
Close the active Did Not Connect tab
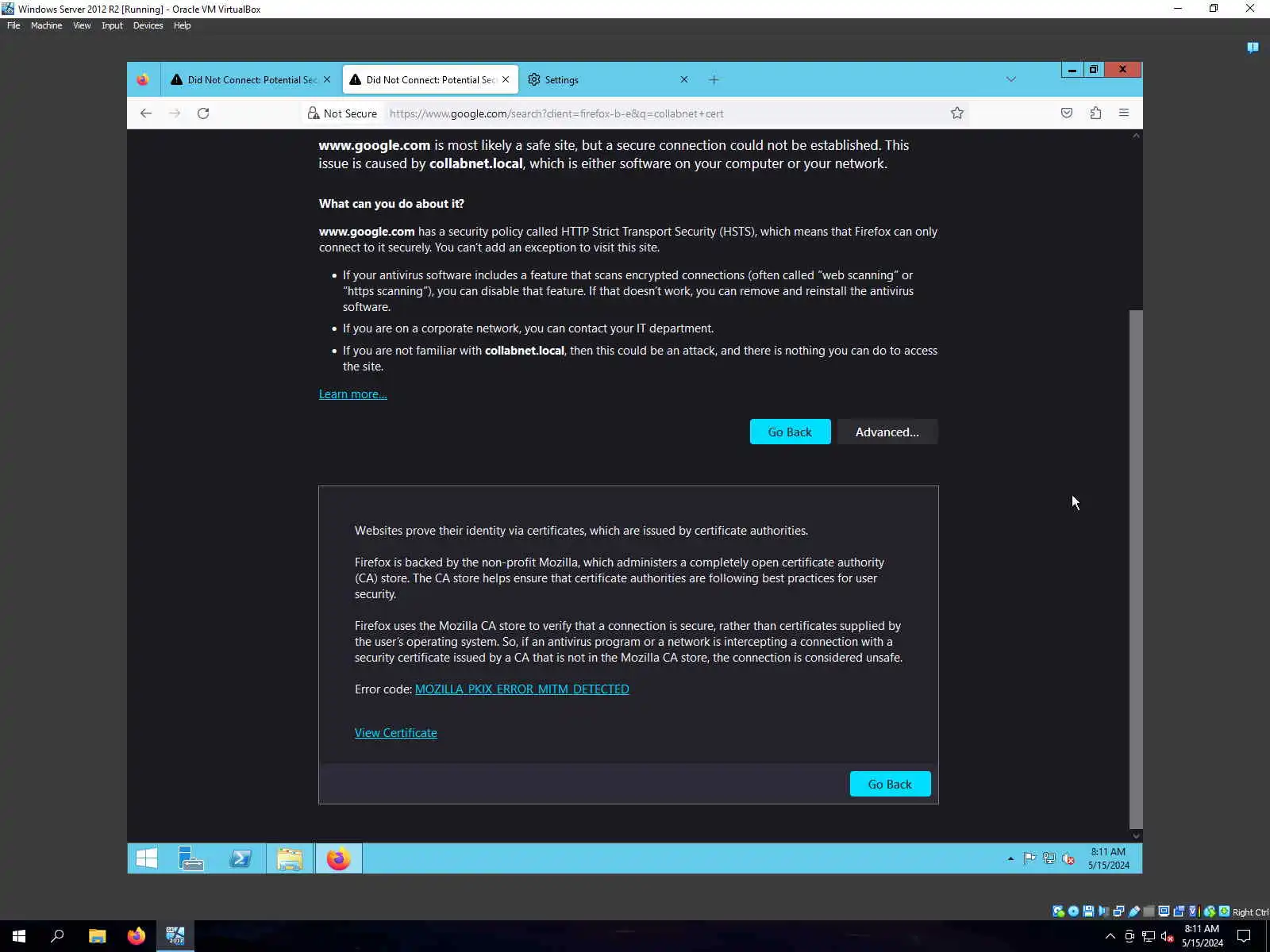506,79
